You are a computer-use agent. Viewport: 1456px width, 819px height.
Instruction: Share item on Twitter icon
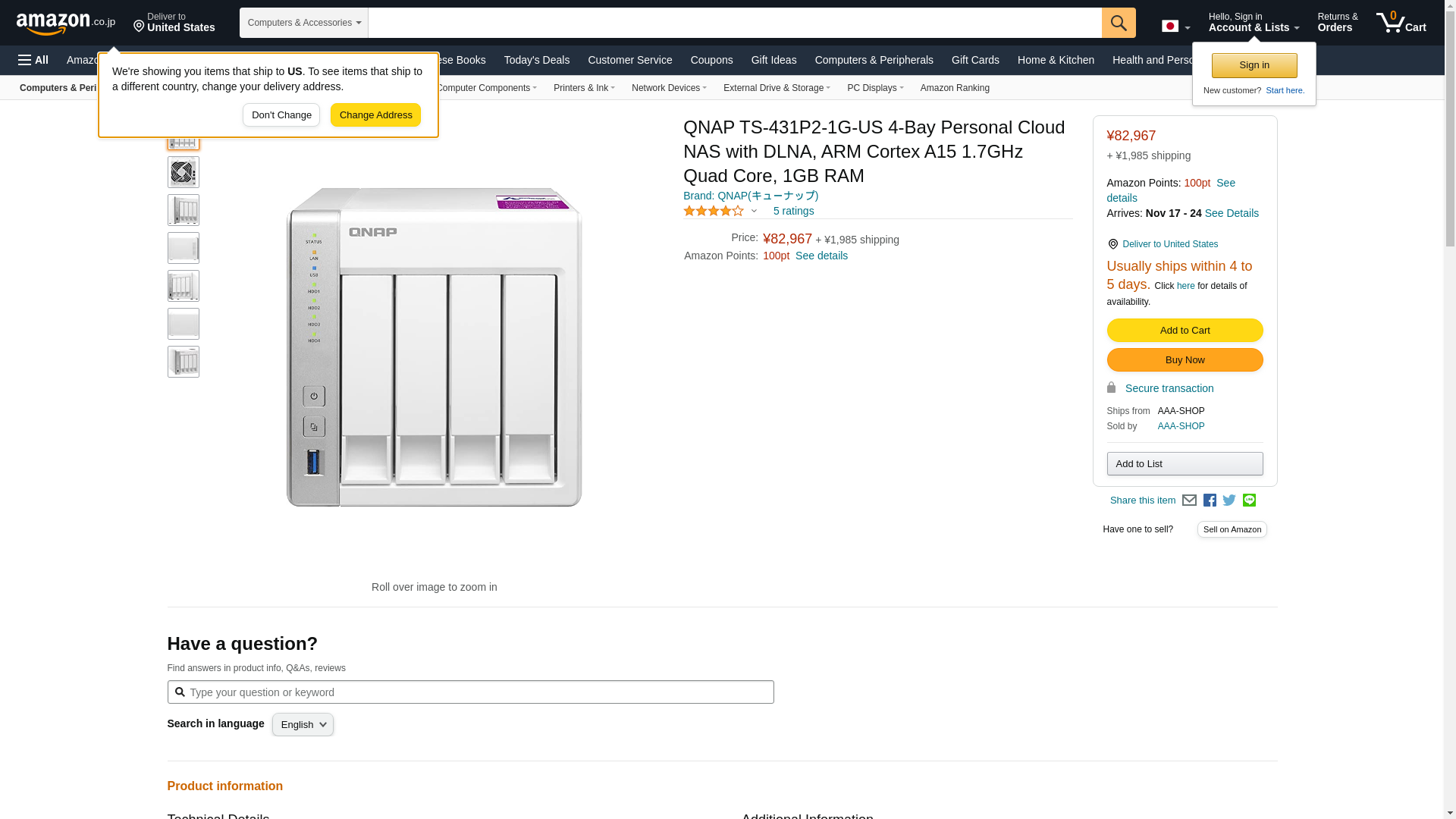(1229, 500)
